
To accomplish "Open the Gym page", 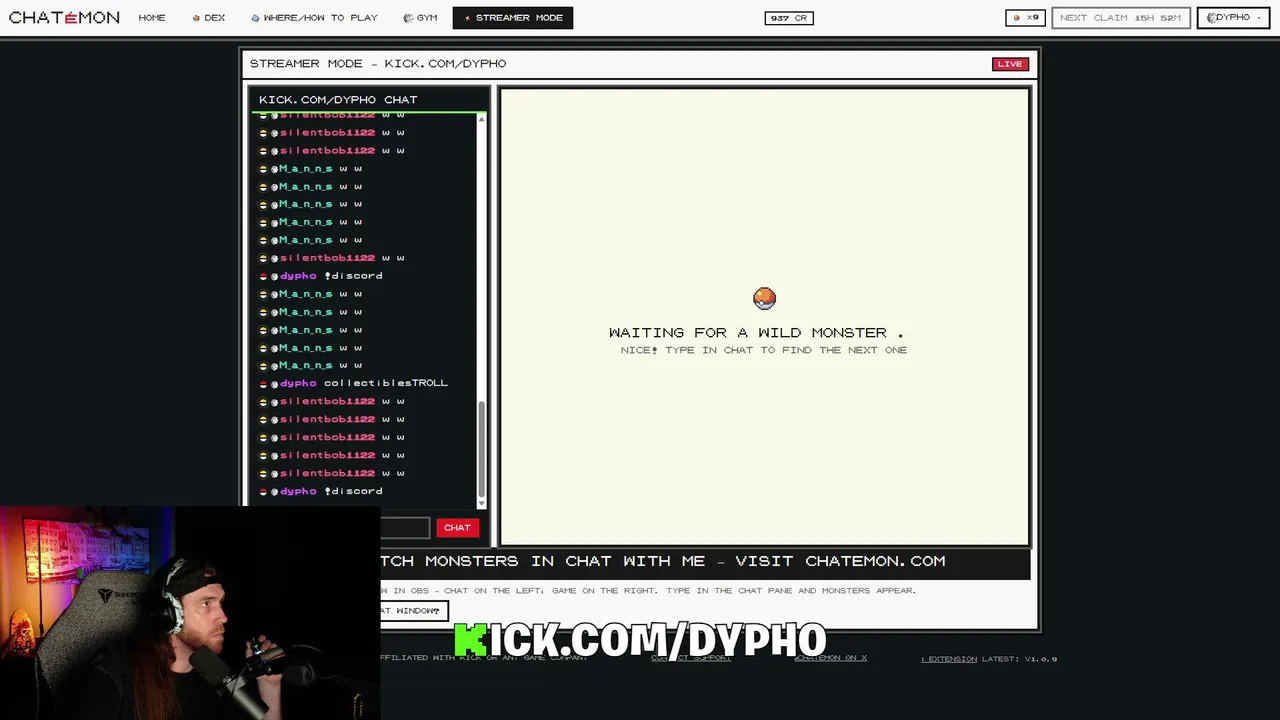I will click(420, 18).
